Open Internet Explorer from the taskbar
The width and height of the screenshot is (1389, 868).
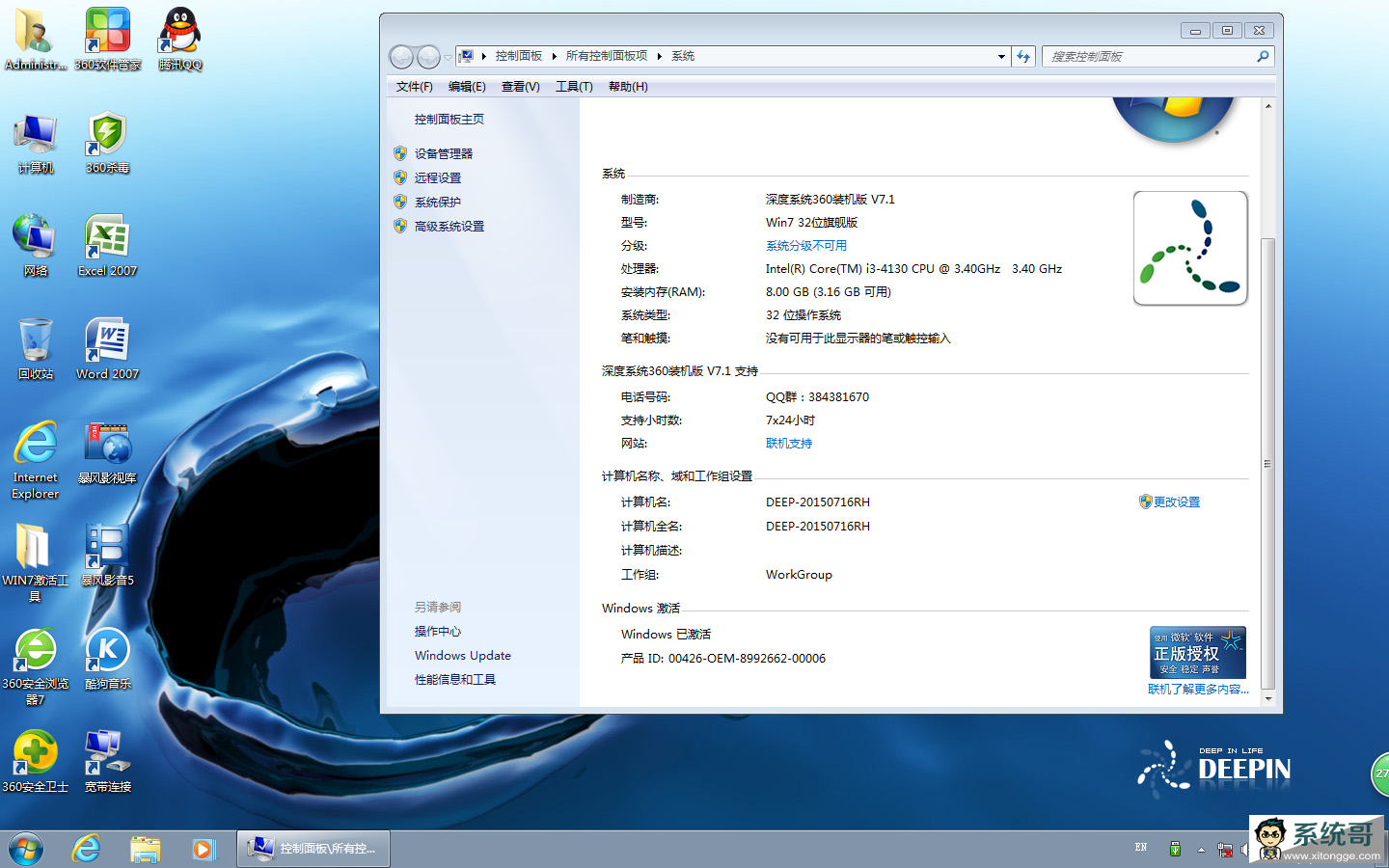(86, 849)
